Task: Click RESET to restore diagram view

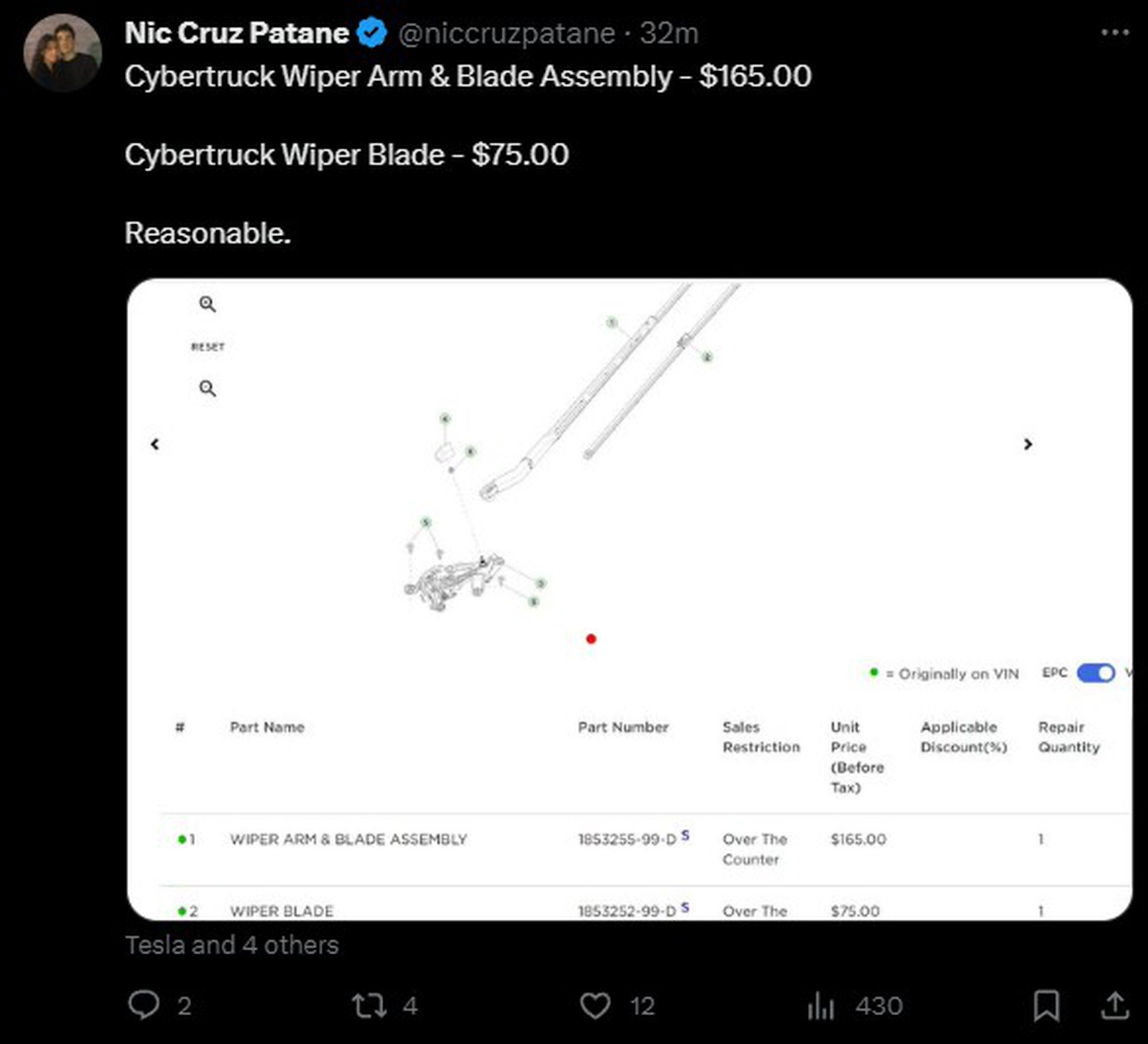Action: (x=209, y=346)
